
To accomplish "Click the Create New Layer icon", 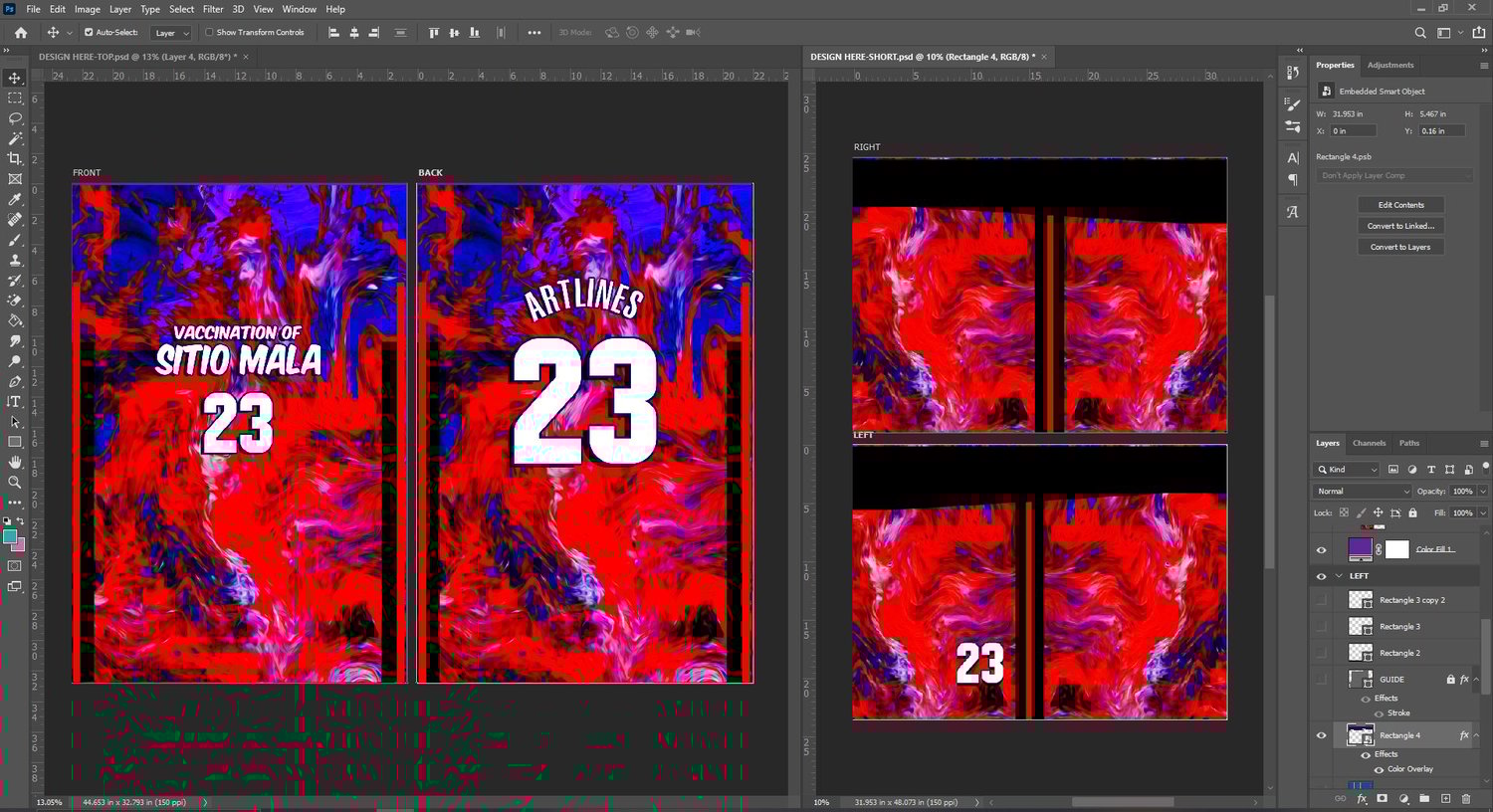I will coord(1445,799).
